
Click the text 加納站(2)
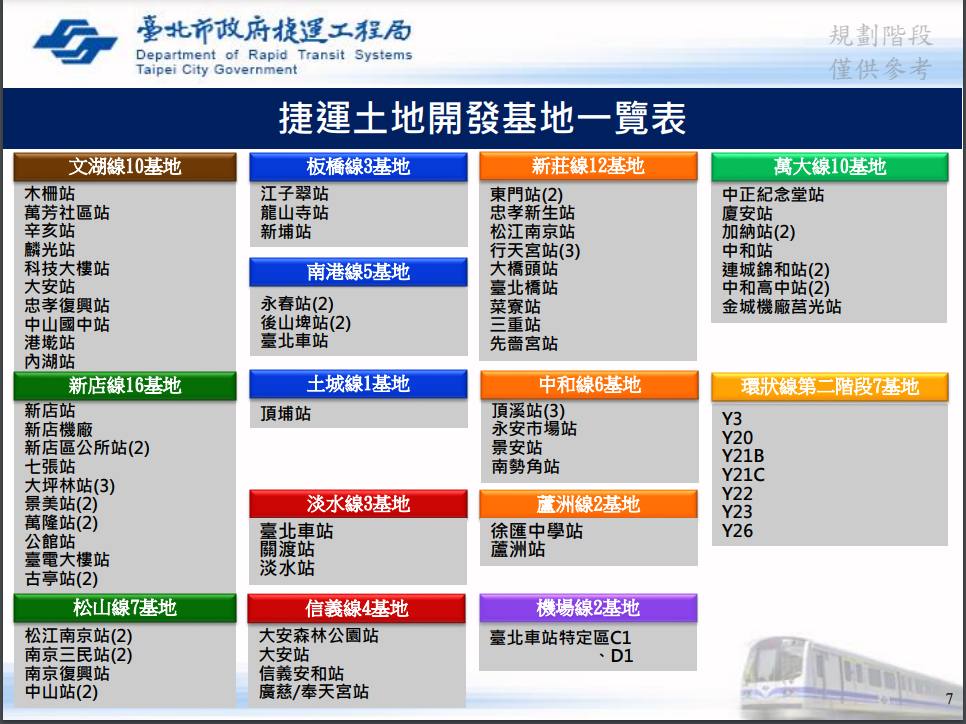coord(758,232)
